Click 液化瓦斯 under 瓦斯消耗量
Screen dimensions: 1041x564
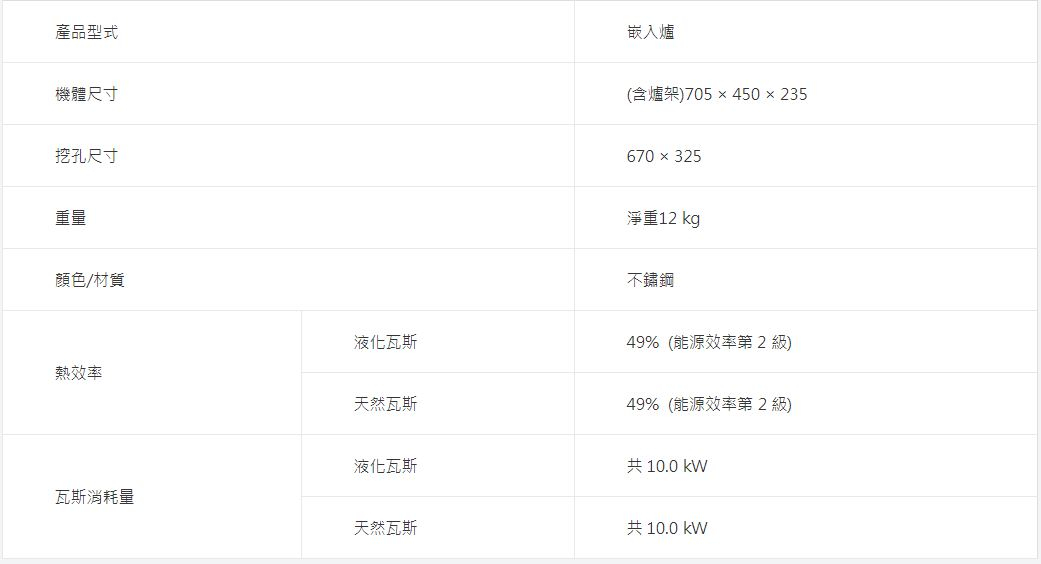[x=385, y=466]
